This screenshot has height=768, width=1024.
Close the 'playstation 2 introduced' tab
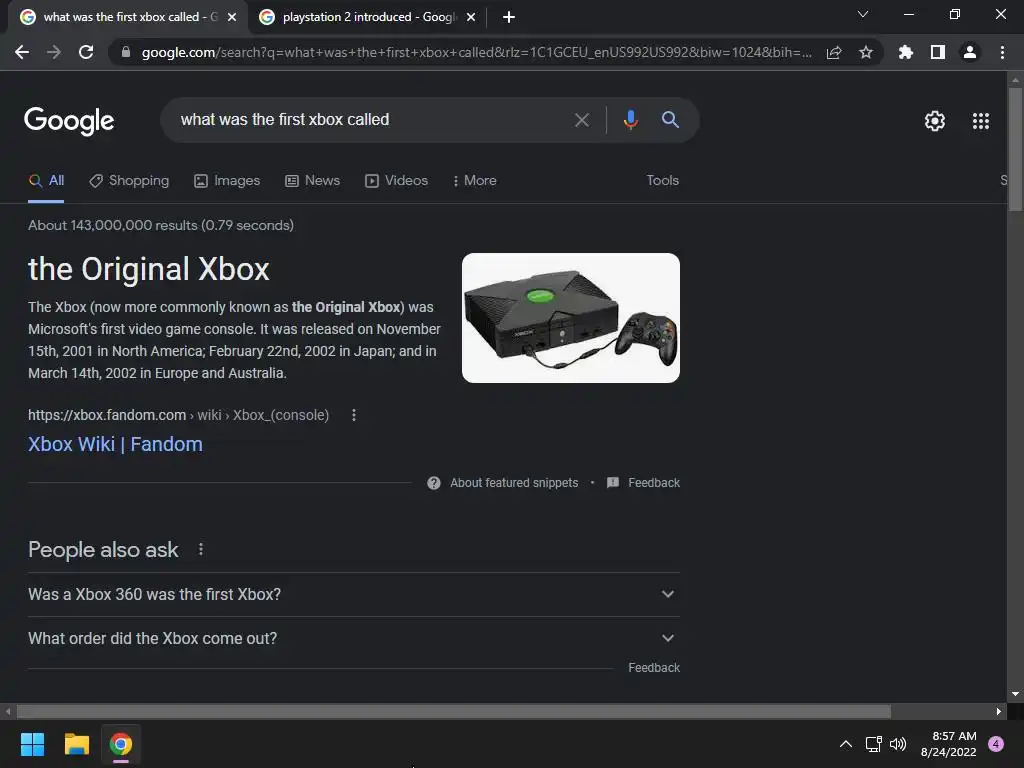(x=471, y=17)
